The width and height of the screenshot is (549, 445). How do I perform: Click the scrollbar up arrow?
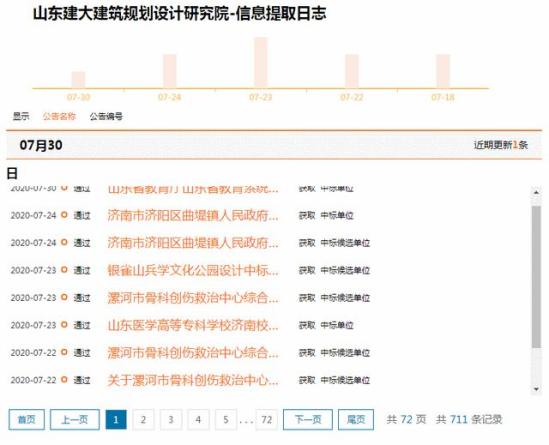click(536, 192)
